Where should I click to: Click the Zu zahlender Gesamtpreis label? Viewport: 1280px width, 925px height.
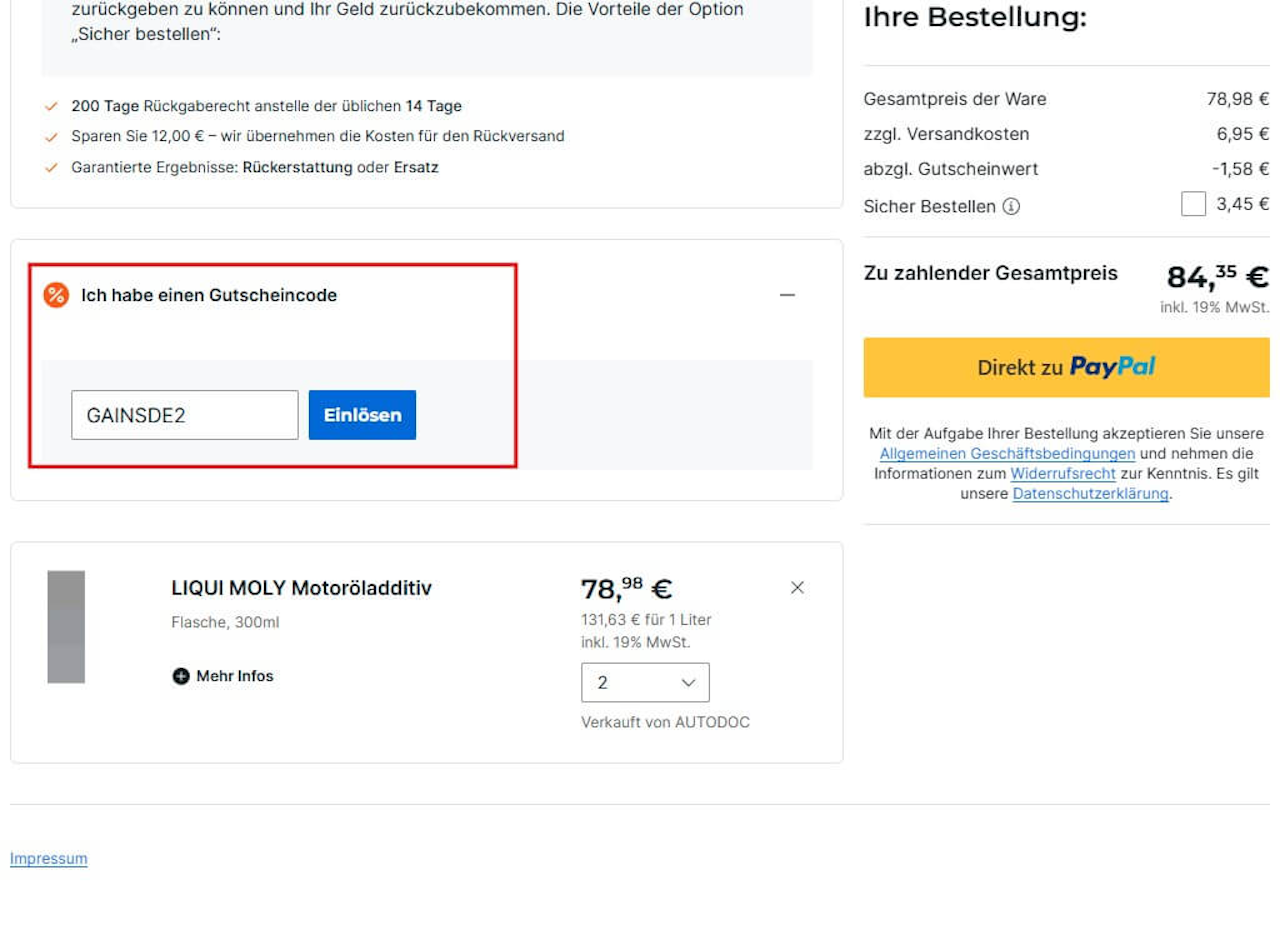coord(991,273)
